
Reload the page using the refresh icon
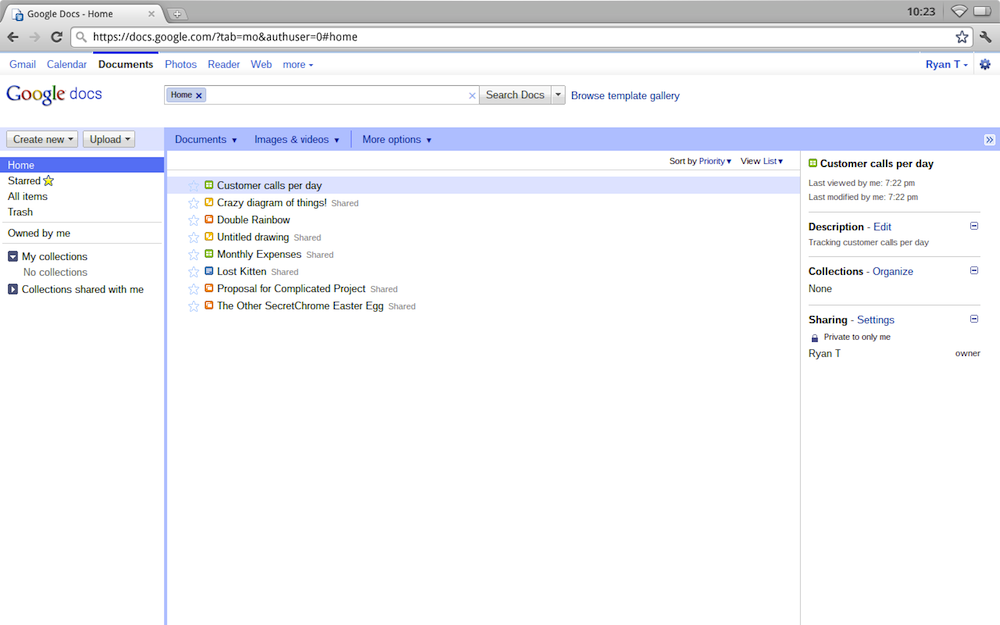(57, 37)
